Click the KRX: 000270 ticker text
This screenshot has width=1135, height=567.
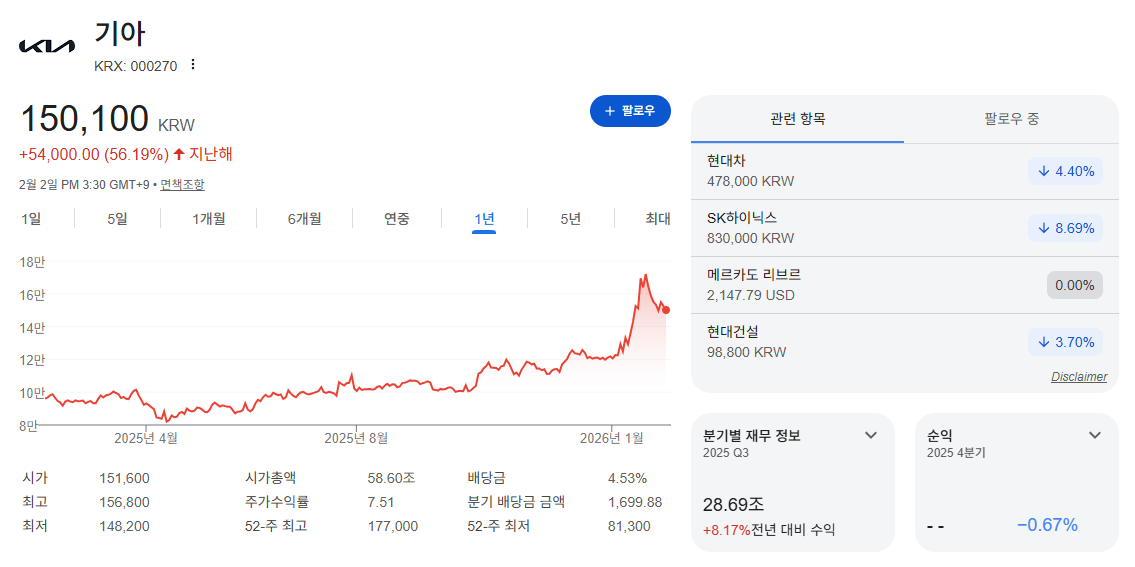(x=135, y=66)
